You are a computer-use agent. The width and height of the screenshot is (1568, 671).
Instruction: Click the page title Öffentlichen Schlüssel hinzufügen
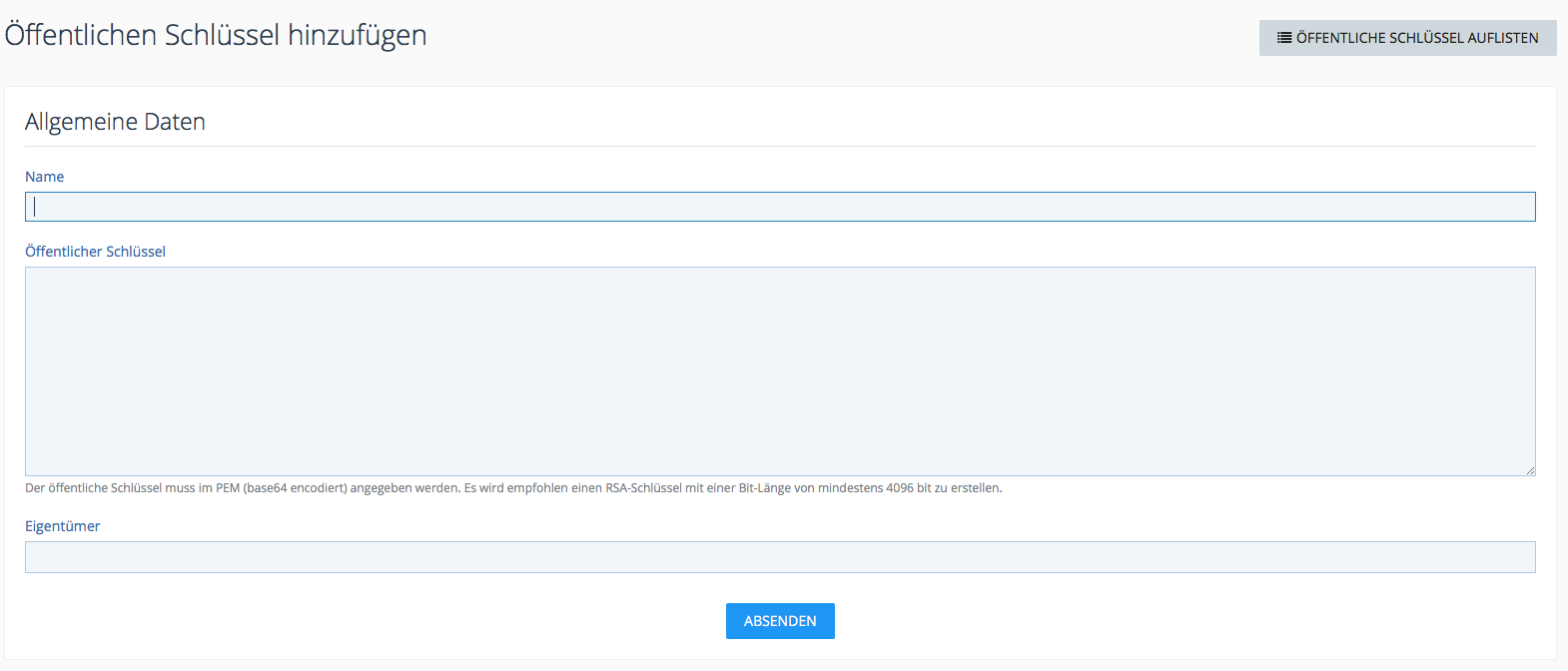click(x=216, y=35)
